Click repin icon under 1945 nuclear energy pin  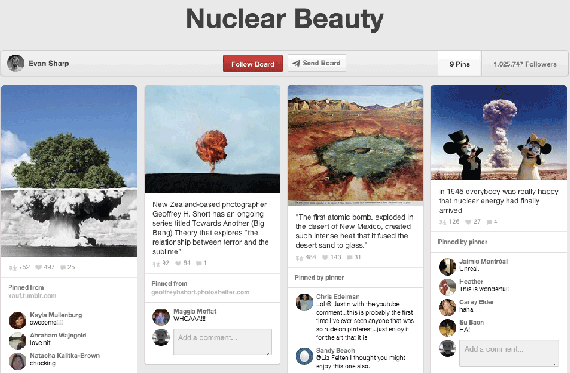tap(442, 222)
